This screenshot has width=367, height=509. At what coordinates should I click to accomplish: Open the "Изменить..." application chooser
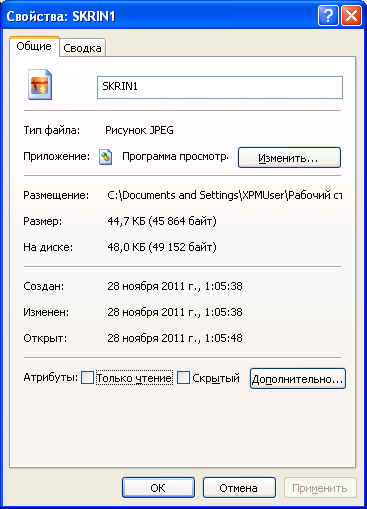coord(289,157)
